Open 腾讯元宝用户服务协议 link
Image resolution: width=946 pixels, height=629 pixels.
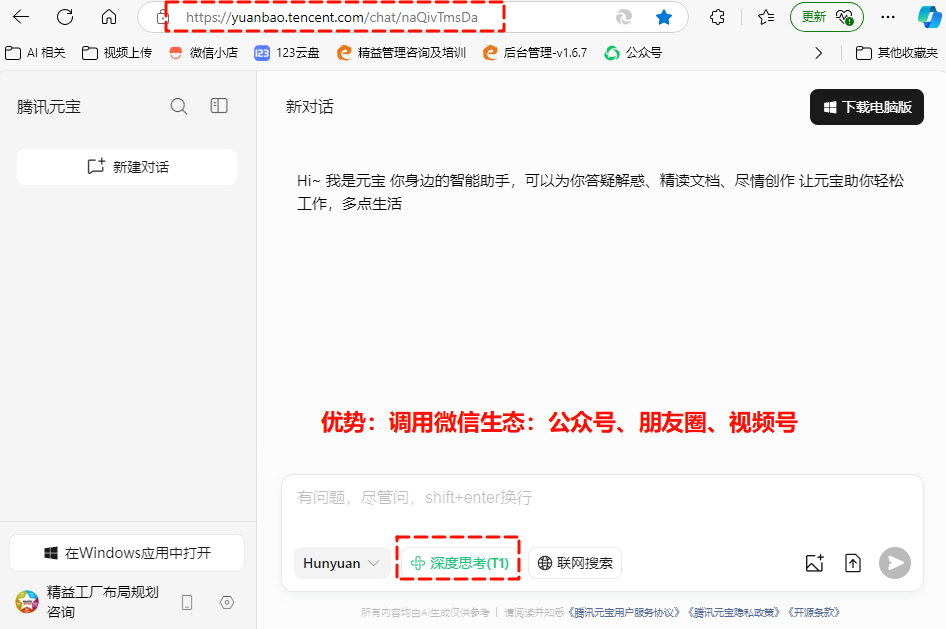[624, 613]
